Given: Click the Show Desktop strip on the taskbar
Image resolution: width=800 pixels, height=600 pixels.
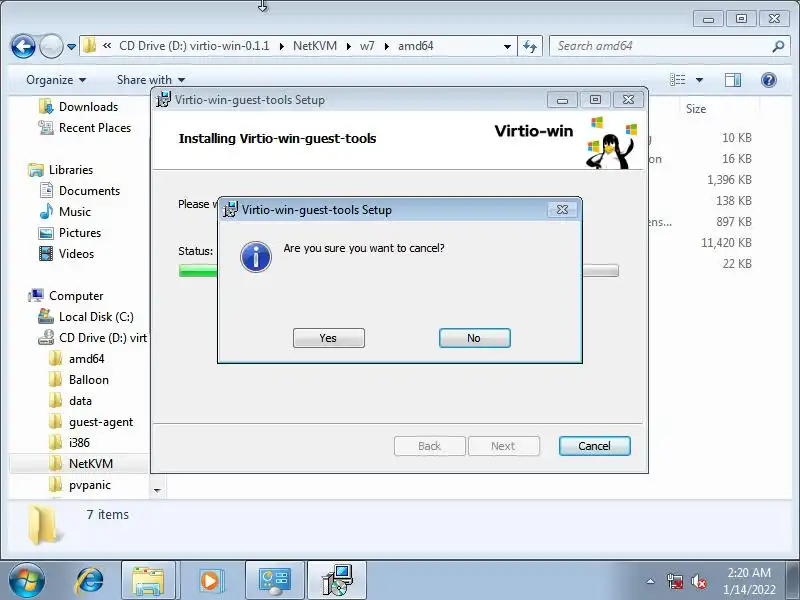Looking at the screenshot, I should coord(794,581).
